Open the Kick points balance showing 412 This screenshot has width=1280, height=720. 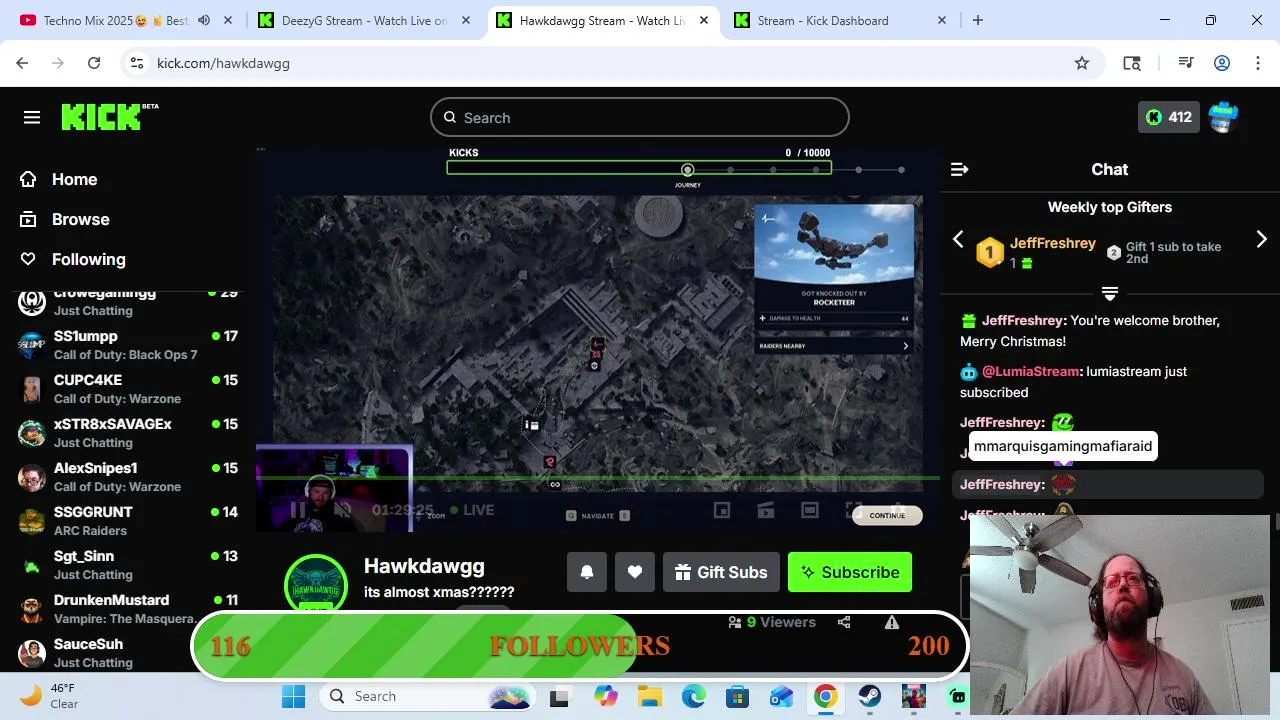pos(1169,117)
